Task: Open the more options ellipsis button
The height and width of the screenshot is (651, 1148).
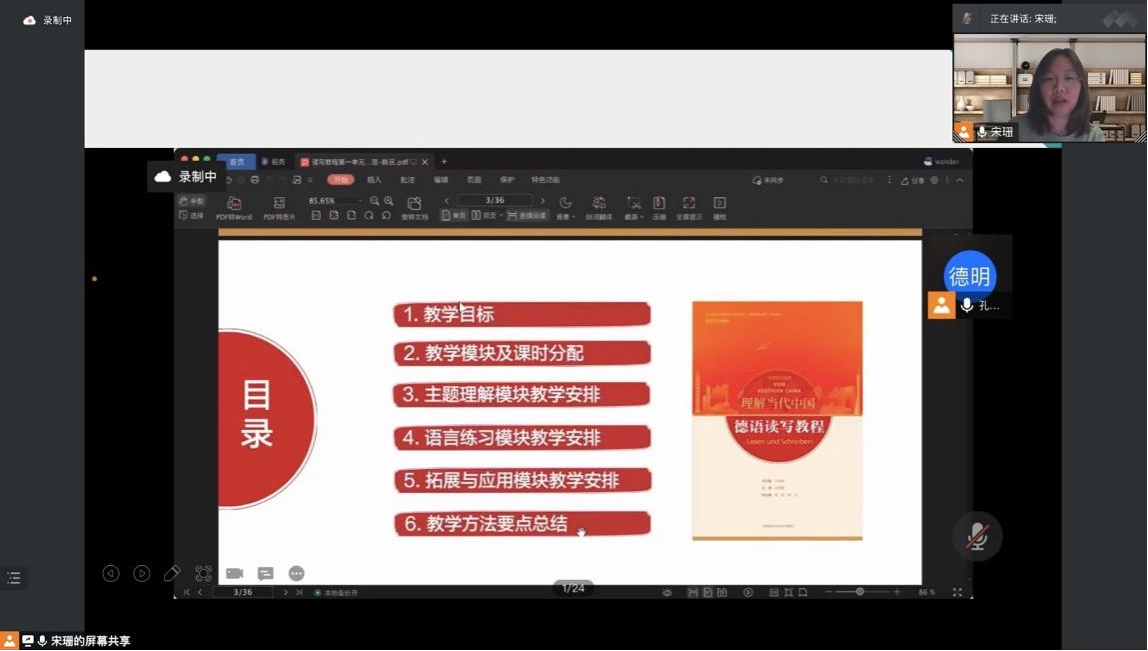Action: click(x=296, y=573)
